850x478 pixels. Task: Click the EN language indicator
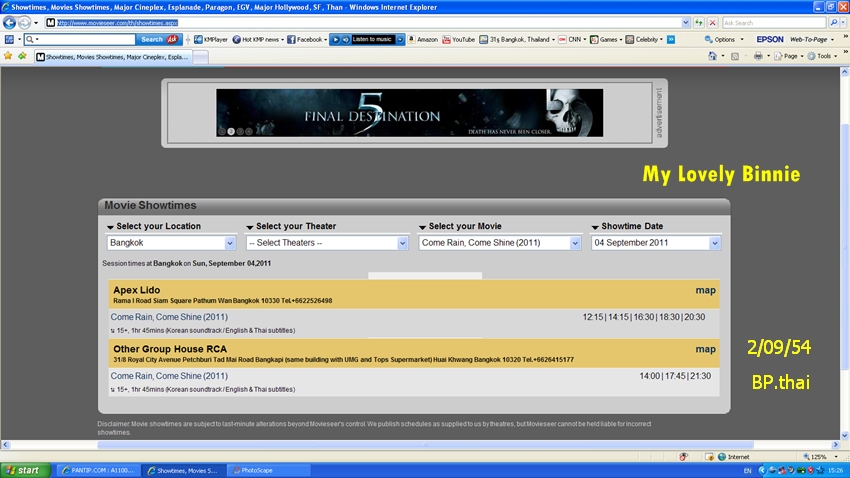[748, 470]
